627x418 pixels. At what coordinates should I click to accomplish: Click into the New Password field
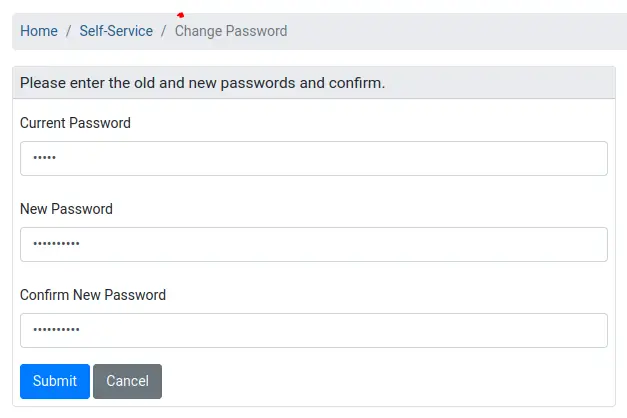(313, 244)
